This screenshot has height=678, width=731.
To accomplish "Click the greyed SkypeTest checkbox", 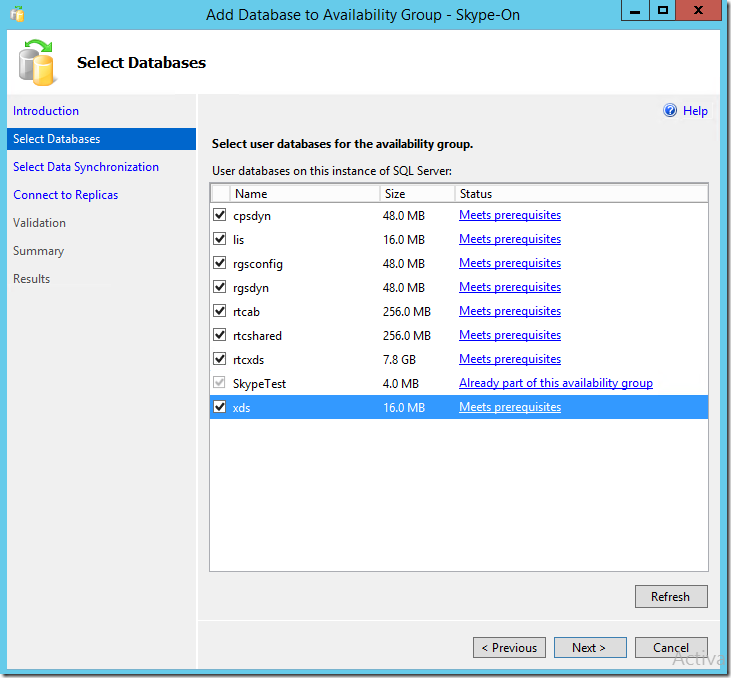I will pyautogui.click(x=220, y=383).
